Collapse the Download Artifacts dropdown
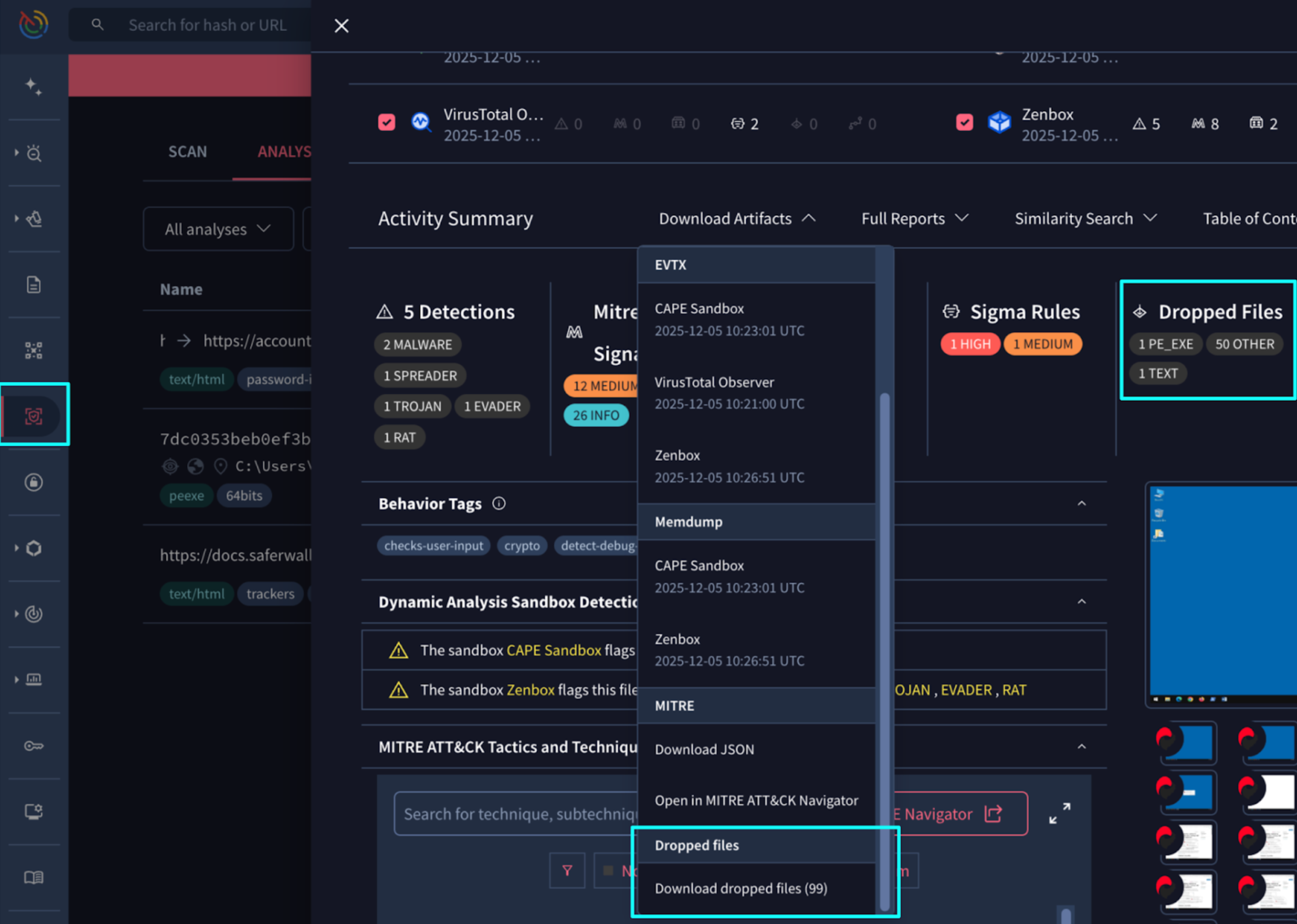 coord(736,219)
